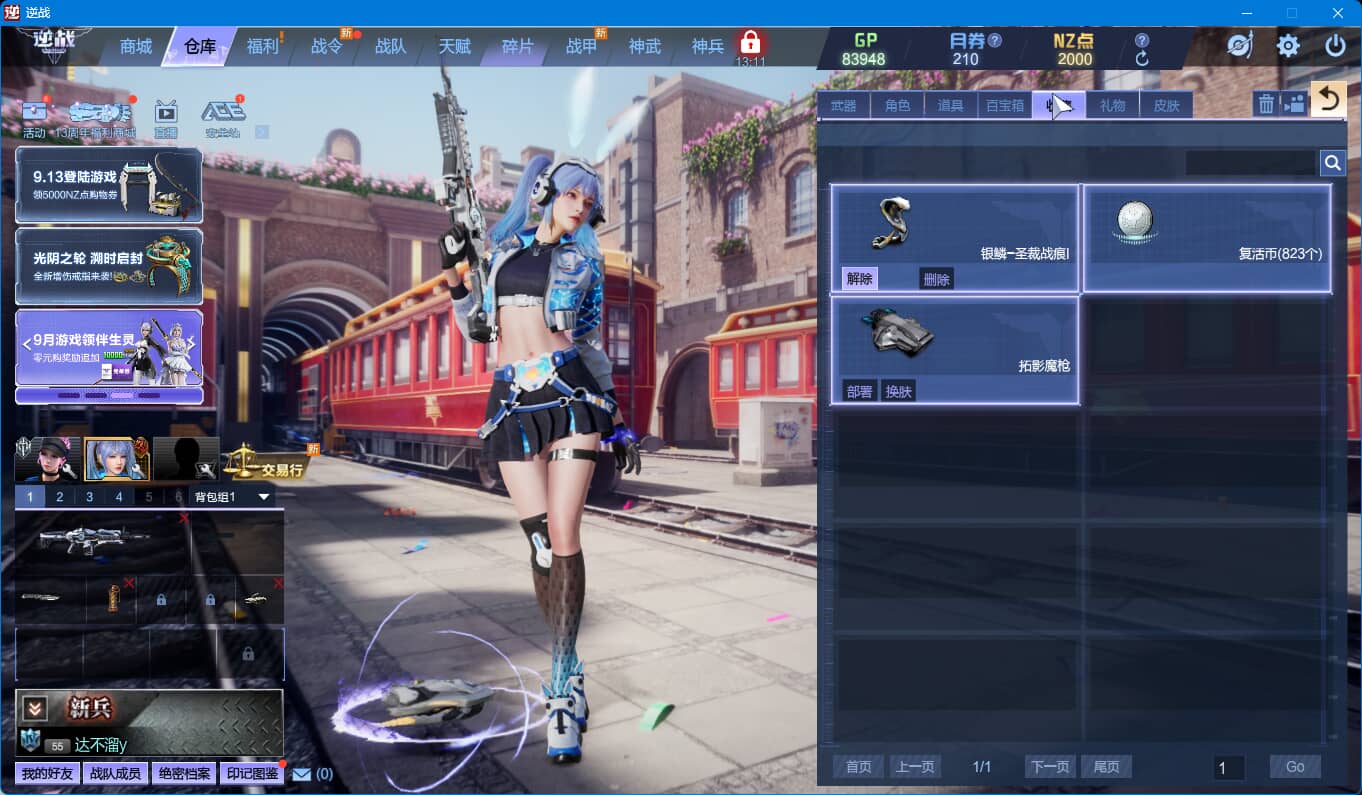Screen dimensions: 1362x795
Task: Click the trash can delete icon
Action: [x=1266, y=104]
